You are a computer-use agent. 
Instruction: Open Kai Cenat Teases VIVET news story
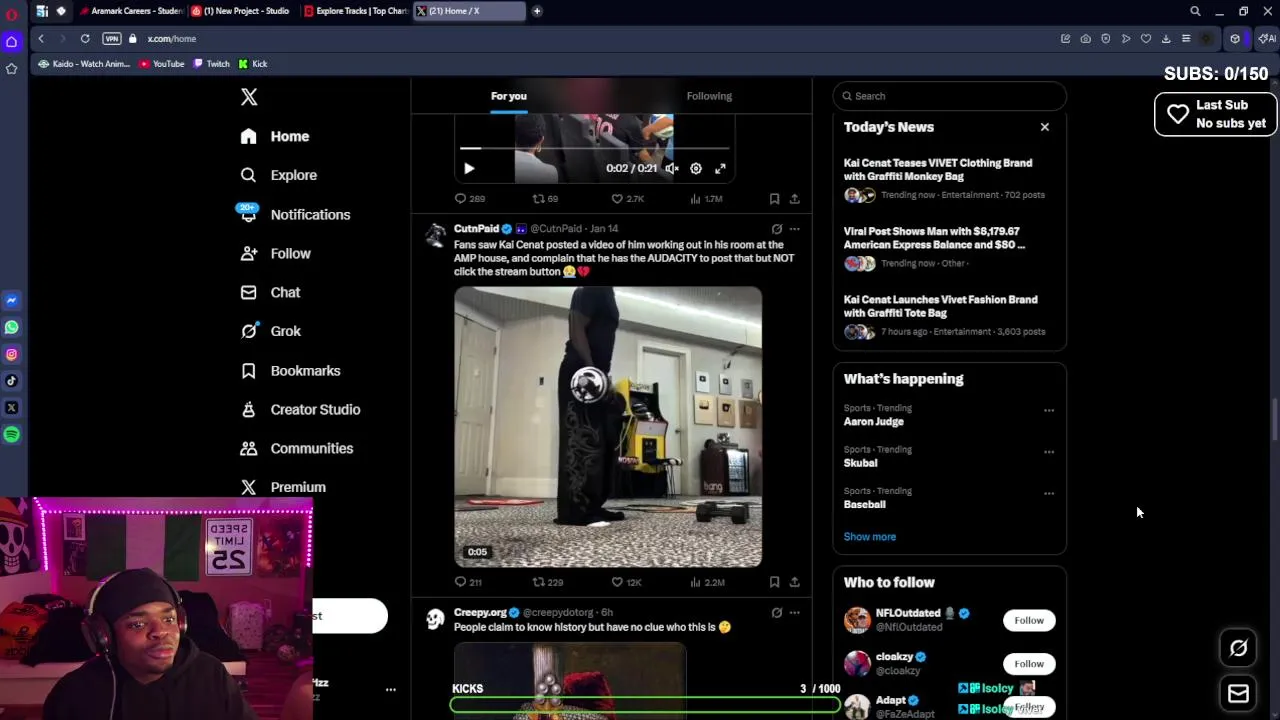point(949,178)
